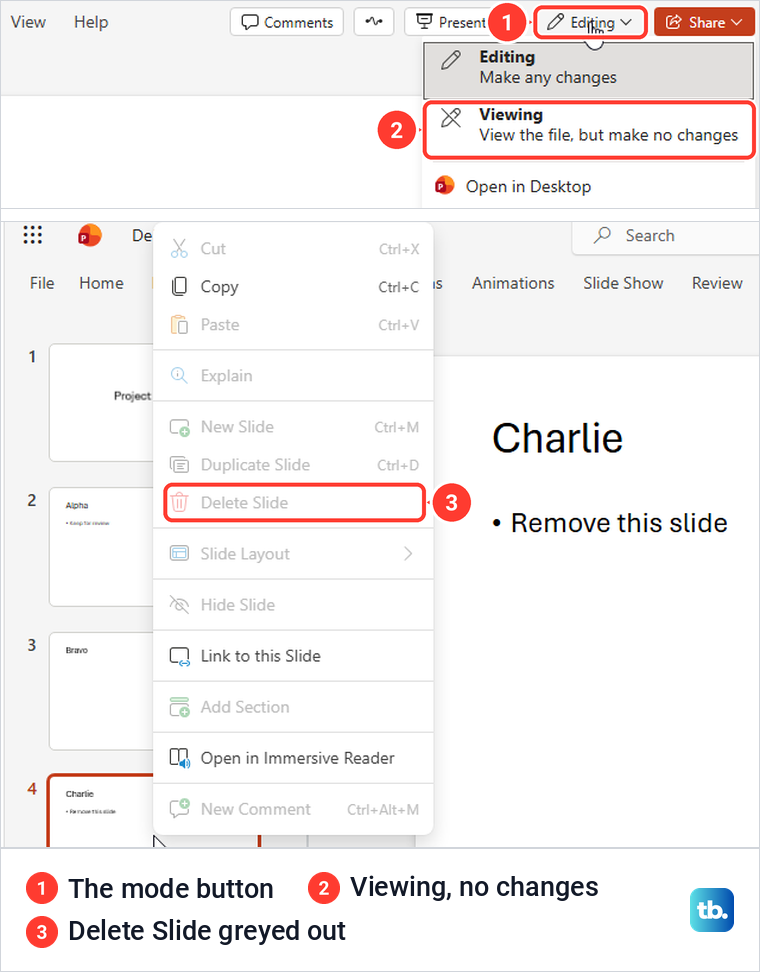Choose New Slide entry
Screen dimensions: 760x972
pos(293,427)
